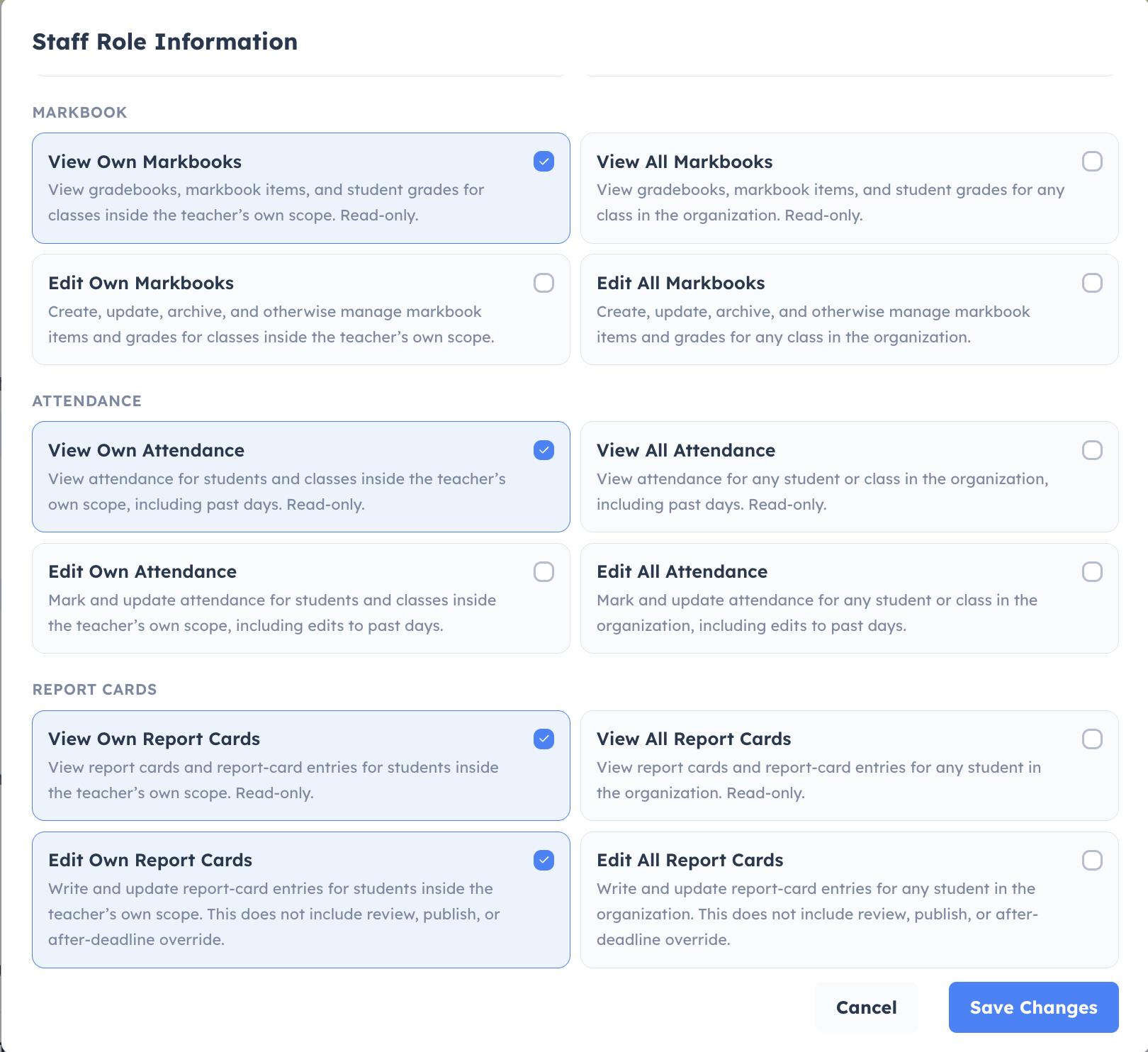
Task: Check the Edit All Attendance checkbox
Action: tap(1092, 571)
